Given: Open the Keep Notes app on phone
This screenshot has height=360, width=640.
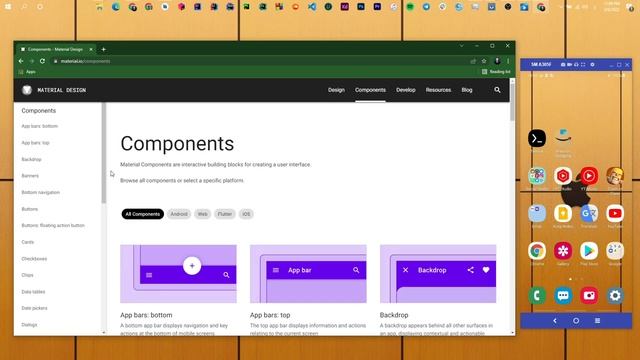Looking at the screenshot, I should tap(563, 213).
